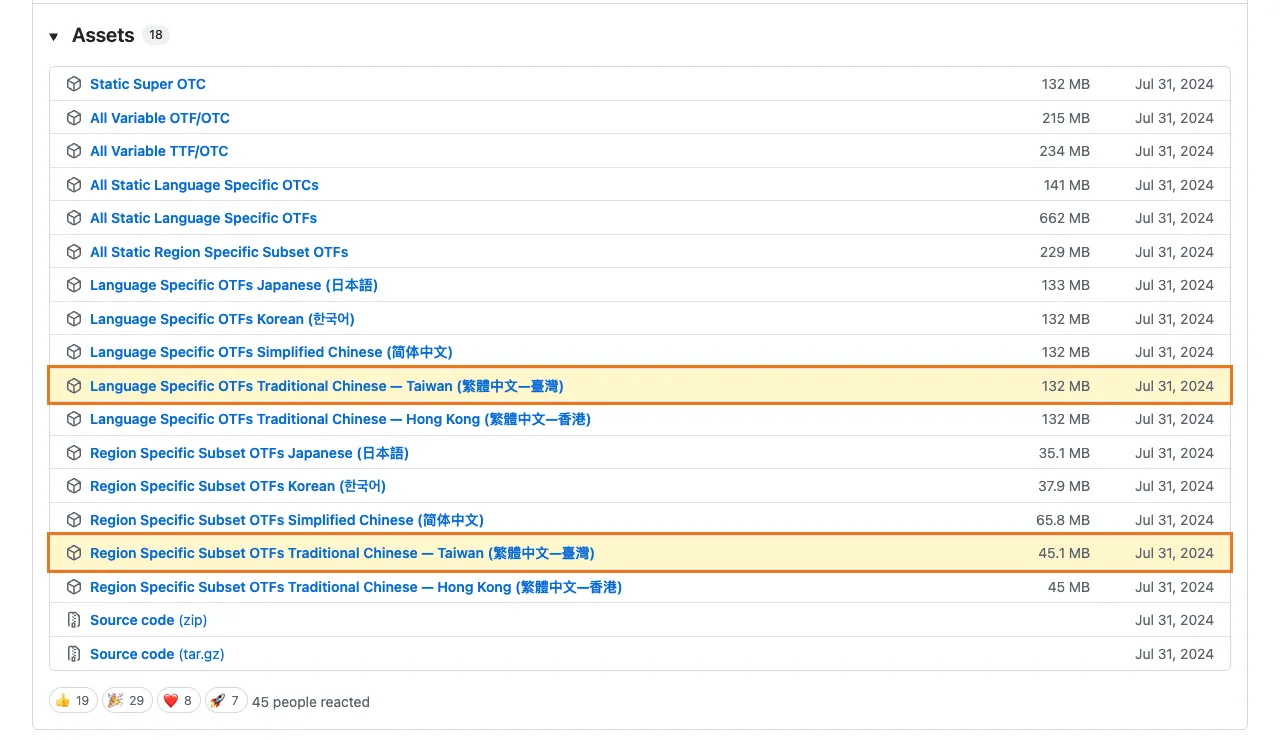This screenshot has height=740, width=1280.
Task: Click the 662 MB size value
Action: coord(1065,218)
